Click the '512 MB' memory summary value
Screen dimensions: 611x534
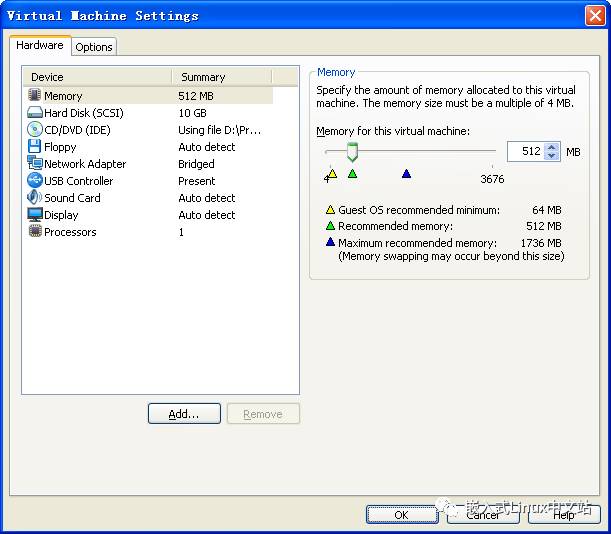pos(196,96)
